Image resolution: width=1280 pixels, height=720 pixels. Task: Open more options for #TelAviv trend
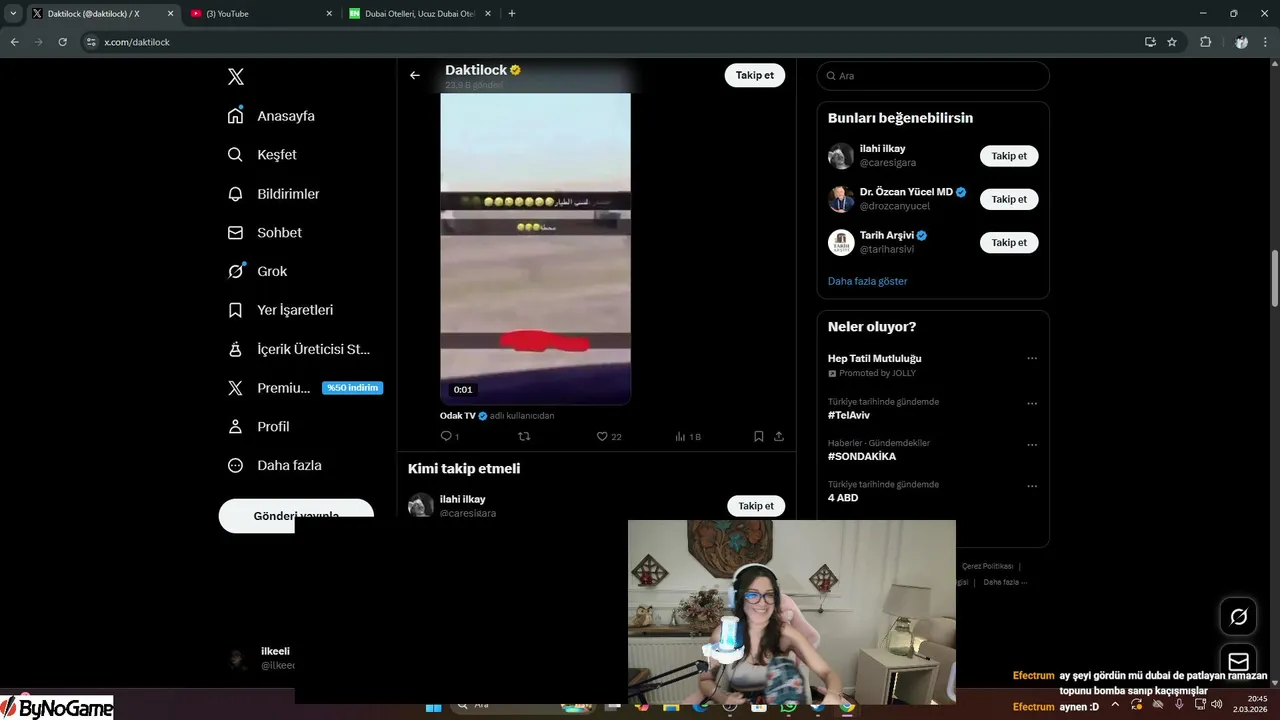click(x=1032, y=404)
